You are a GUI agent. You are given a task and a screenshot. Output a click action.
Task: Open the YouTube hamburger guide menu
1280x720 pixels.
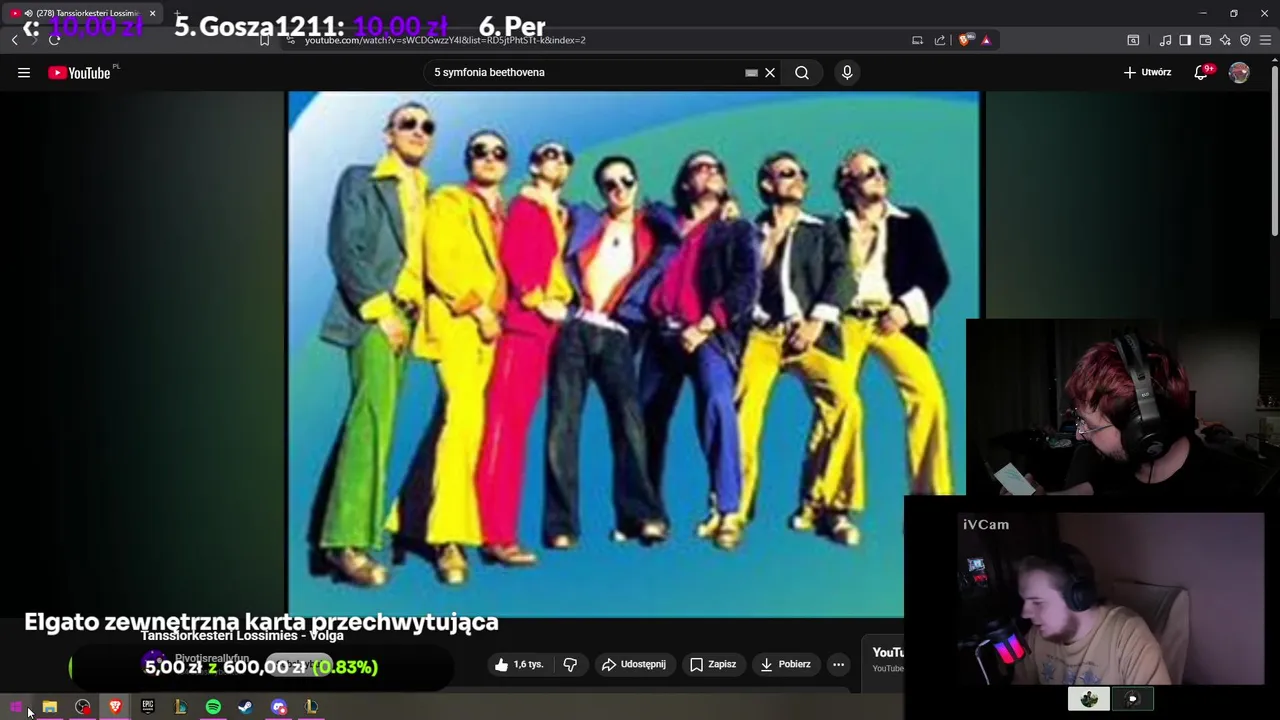click(x=24, y=72)
